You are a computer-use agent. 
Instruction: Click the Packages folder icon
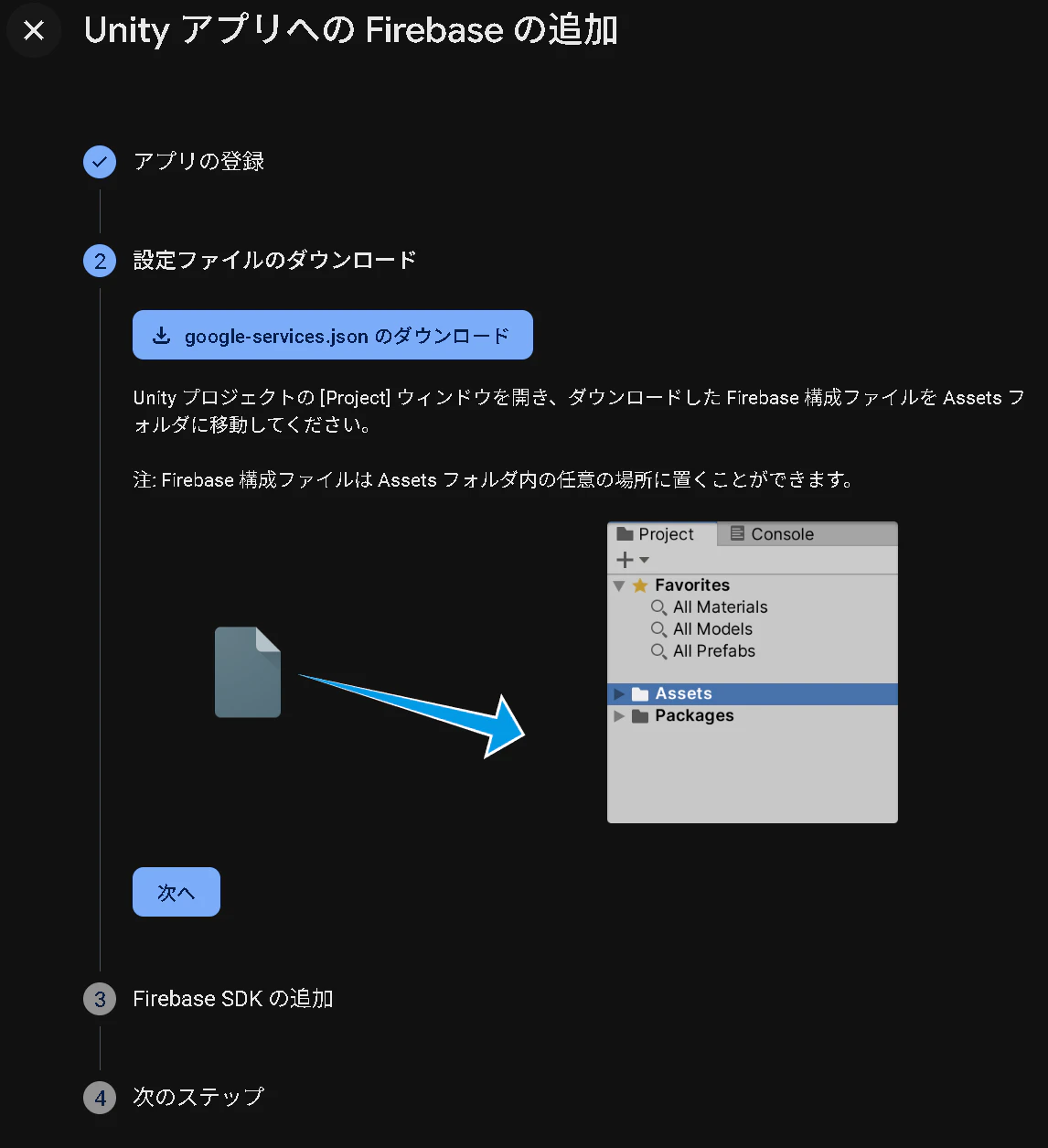[x=640, y=716]
